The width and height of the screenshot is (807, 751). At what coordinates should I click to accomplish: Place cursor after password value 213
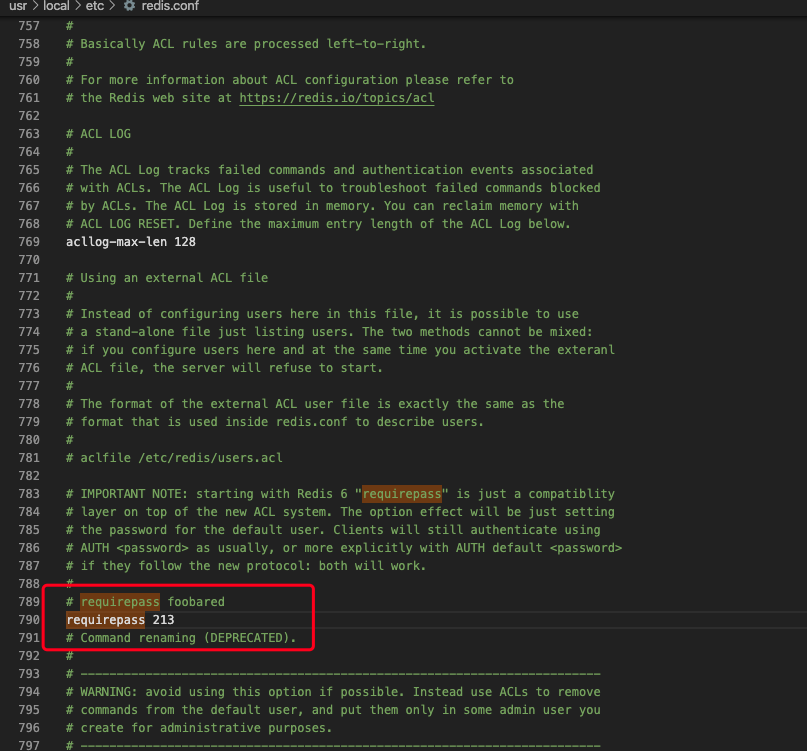click(x=175, y=620)
